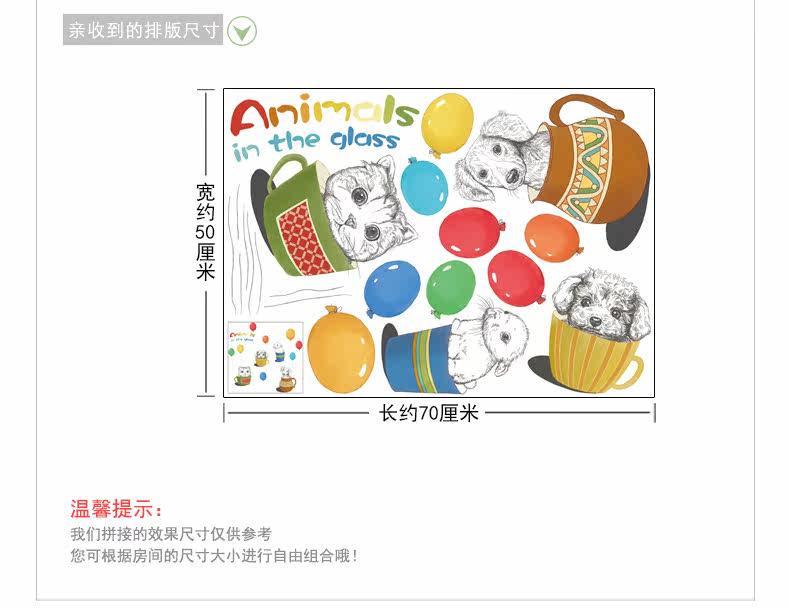This screenshot has width=790, height=608.
Task: Click the 'in the glass' subtitle text
Action: click(x=316, y=144)
